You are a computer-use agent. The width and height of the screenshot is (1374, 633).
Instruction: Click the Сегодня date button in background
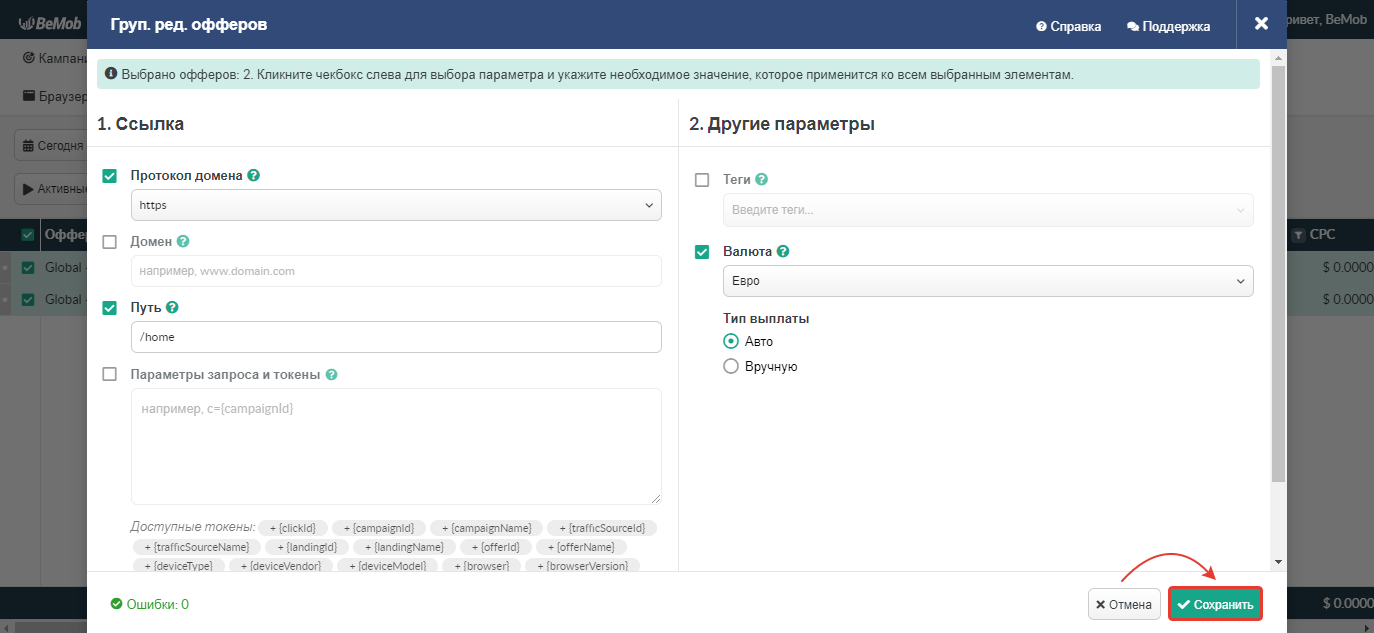click(x=52, y=145)
